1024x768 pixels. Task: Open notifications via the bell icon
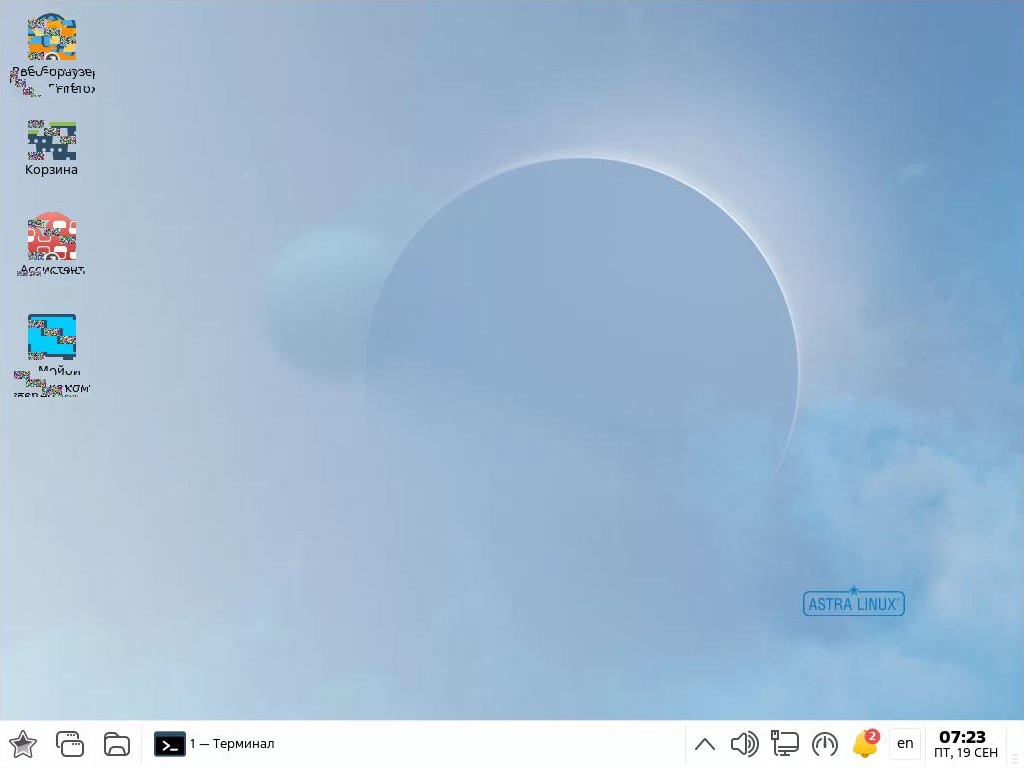click(x=863, y=746)
